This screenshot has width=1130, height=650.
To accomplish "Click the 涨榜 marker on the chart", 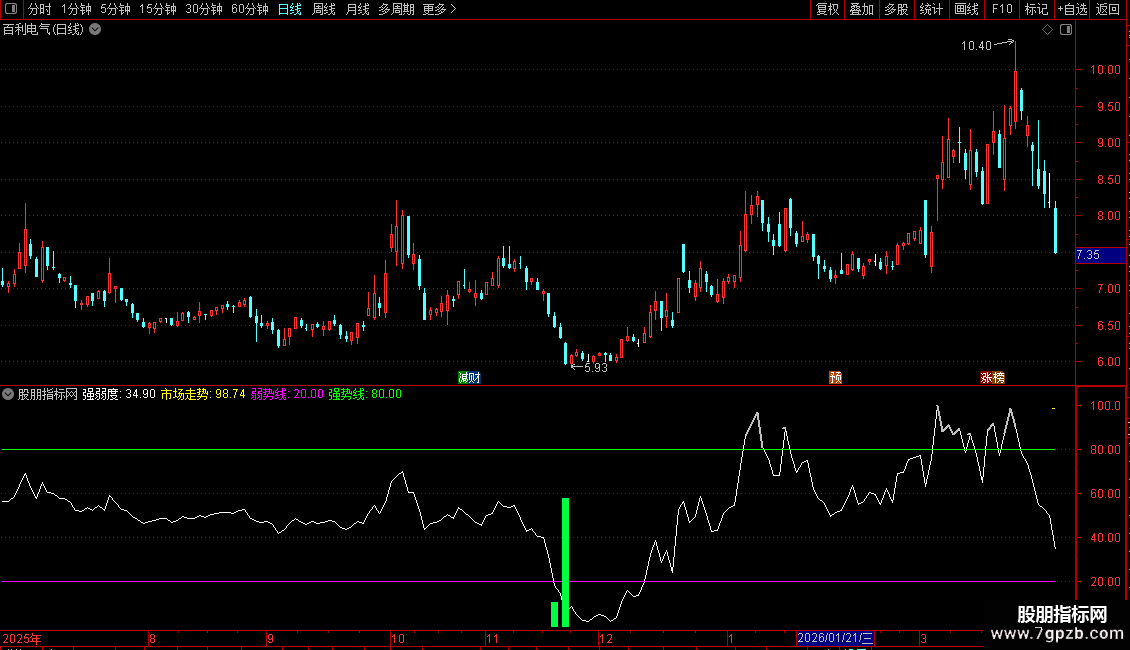I will click(x=992, y=378).
